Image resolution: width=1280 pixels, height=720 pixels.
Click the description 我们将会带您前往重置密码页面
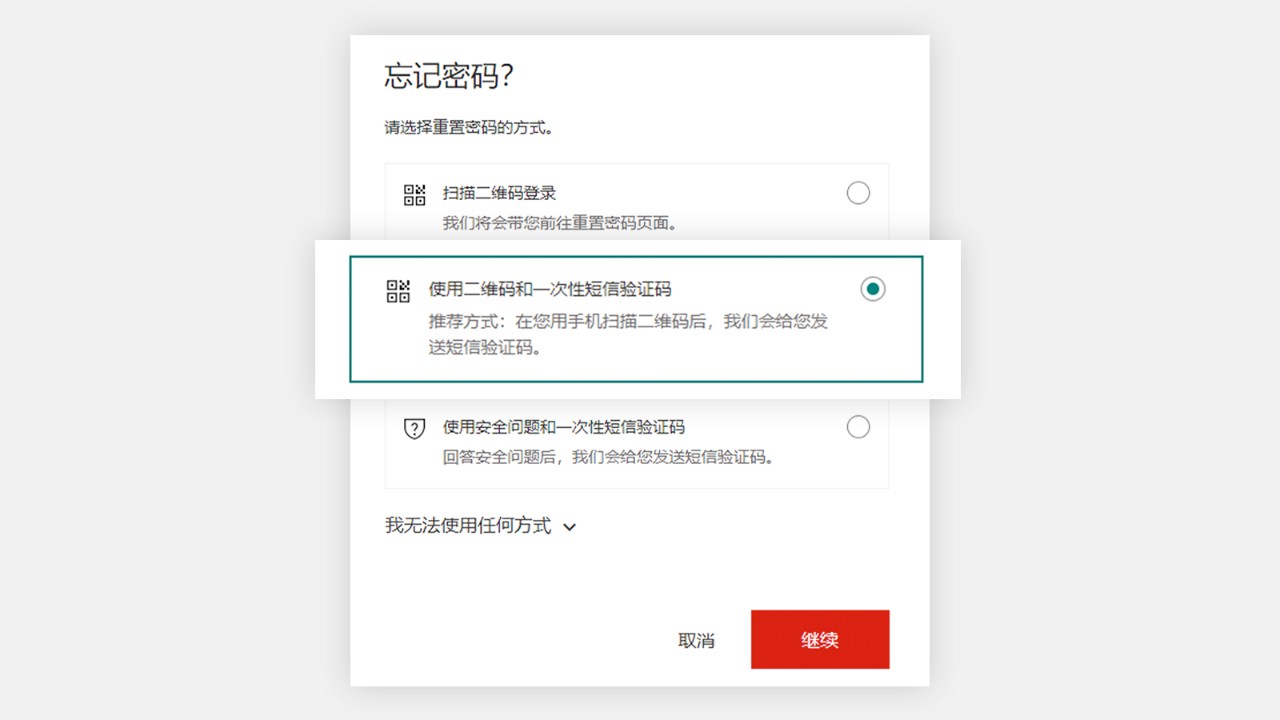click(560, 223)
